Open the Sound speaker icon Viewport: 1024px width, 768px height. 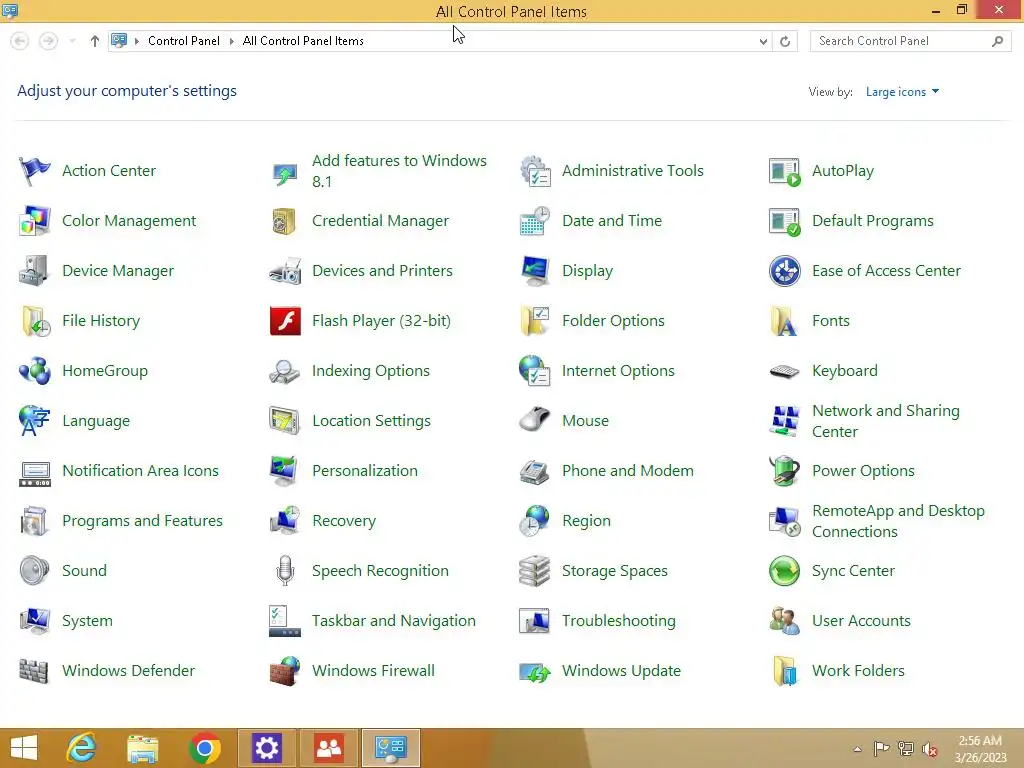34,571
